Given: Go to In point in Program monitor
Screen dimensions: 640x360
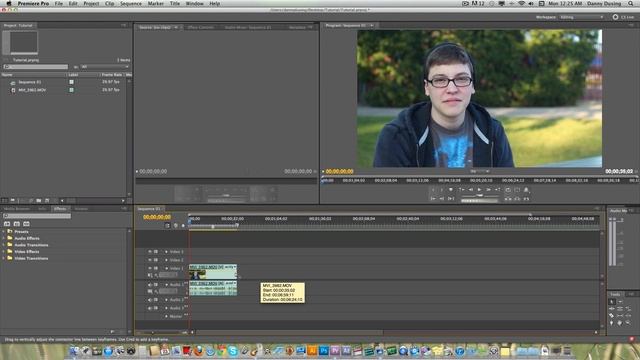Looking at the screenshot, I should coord(433,199).
